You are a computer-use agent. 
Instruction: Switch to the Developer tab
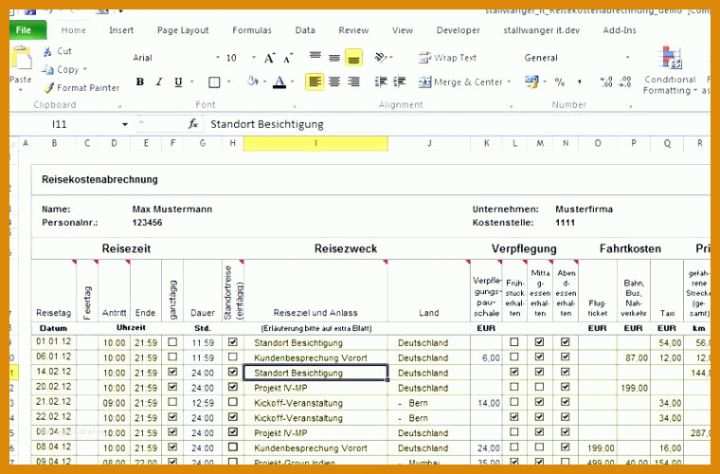[458, 30]
